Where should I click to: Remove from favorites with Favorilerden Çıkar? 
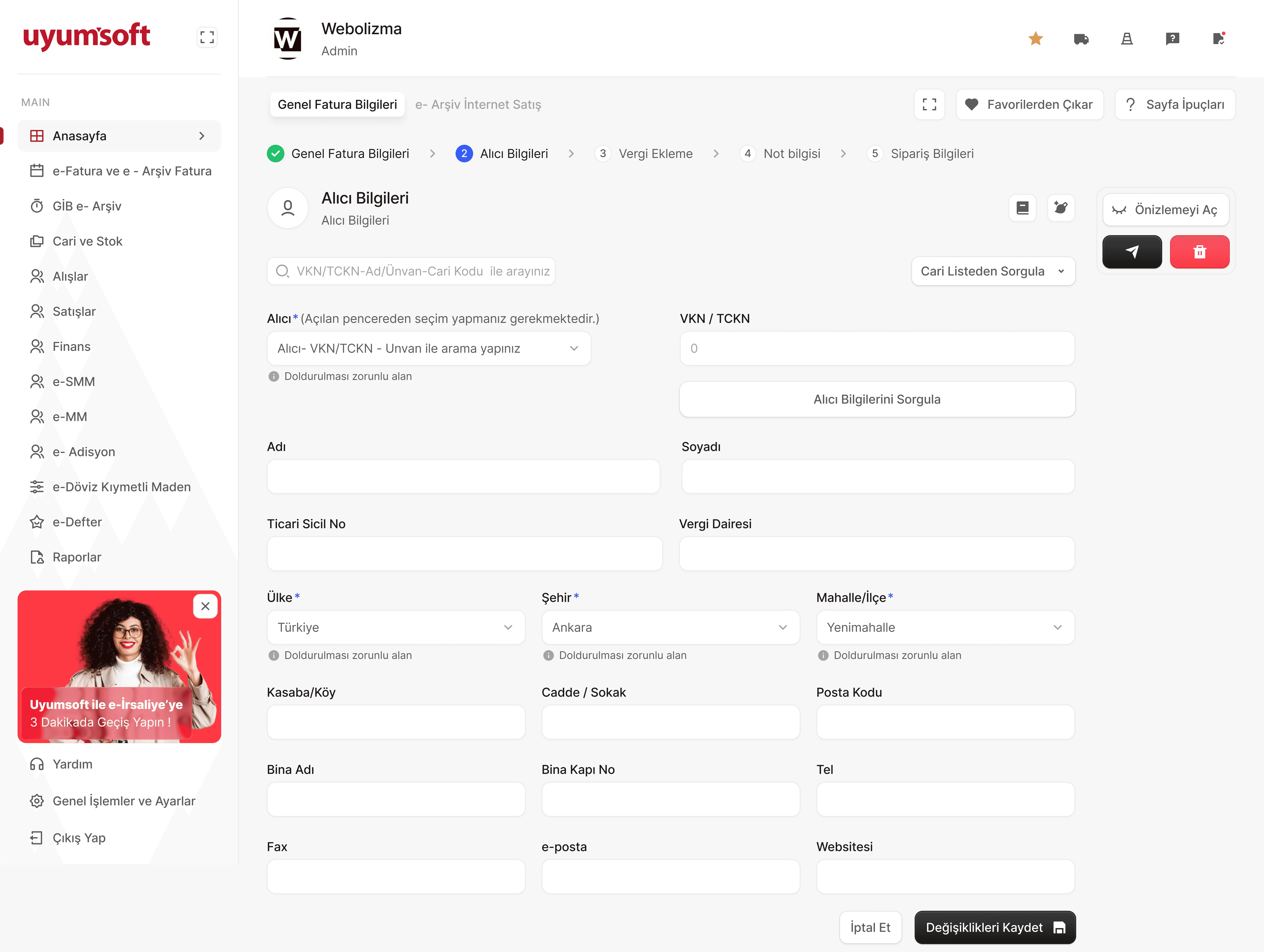click(1029, 104)
